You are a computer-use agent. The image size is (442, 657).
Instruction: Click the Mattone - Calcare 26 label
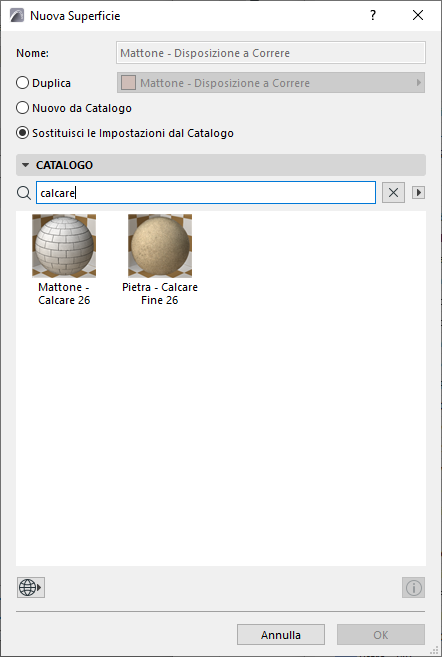click(x=64, y=294)
